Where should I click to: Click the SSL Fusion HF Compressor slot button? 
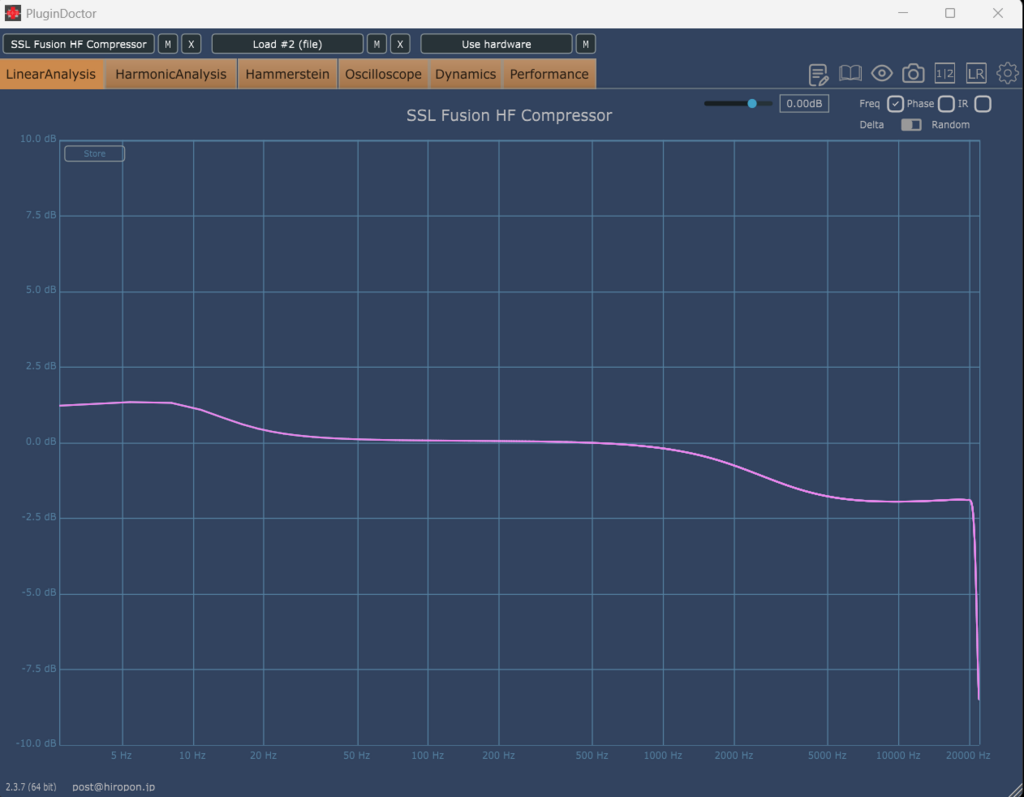click(79, 44)
